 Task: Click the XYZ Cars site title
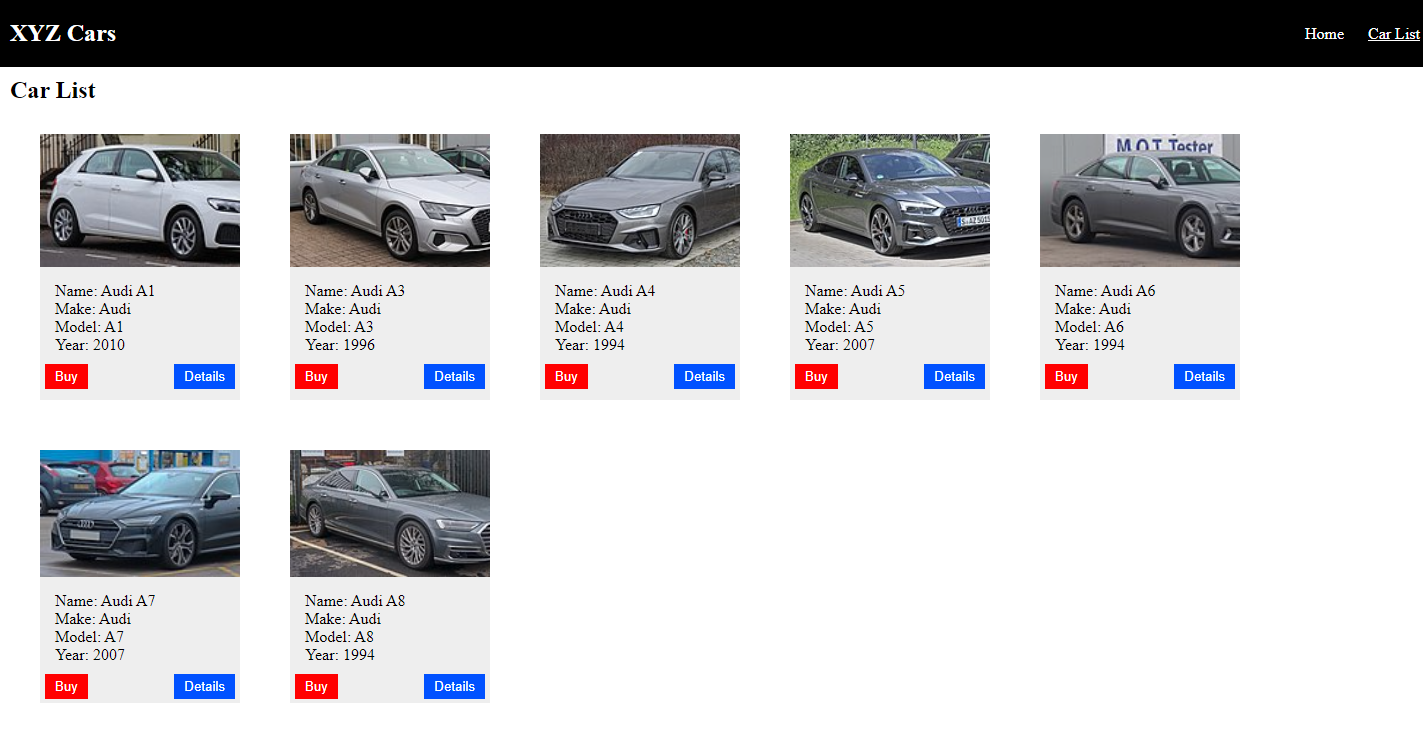[63, 33]
